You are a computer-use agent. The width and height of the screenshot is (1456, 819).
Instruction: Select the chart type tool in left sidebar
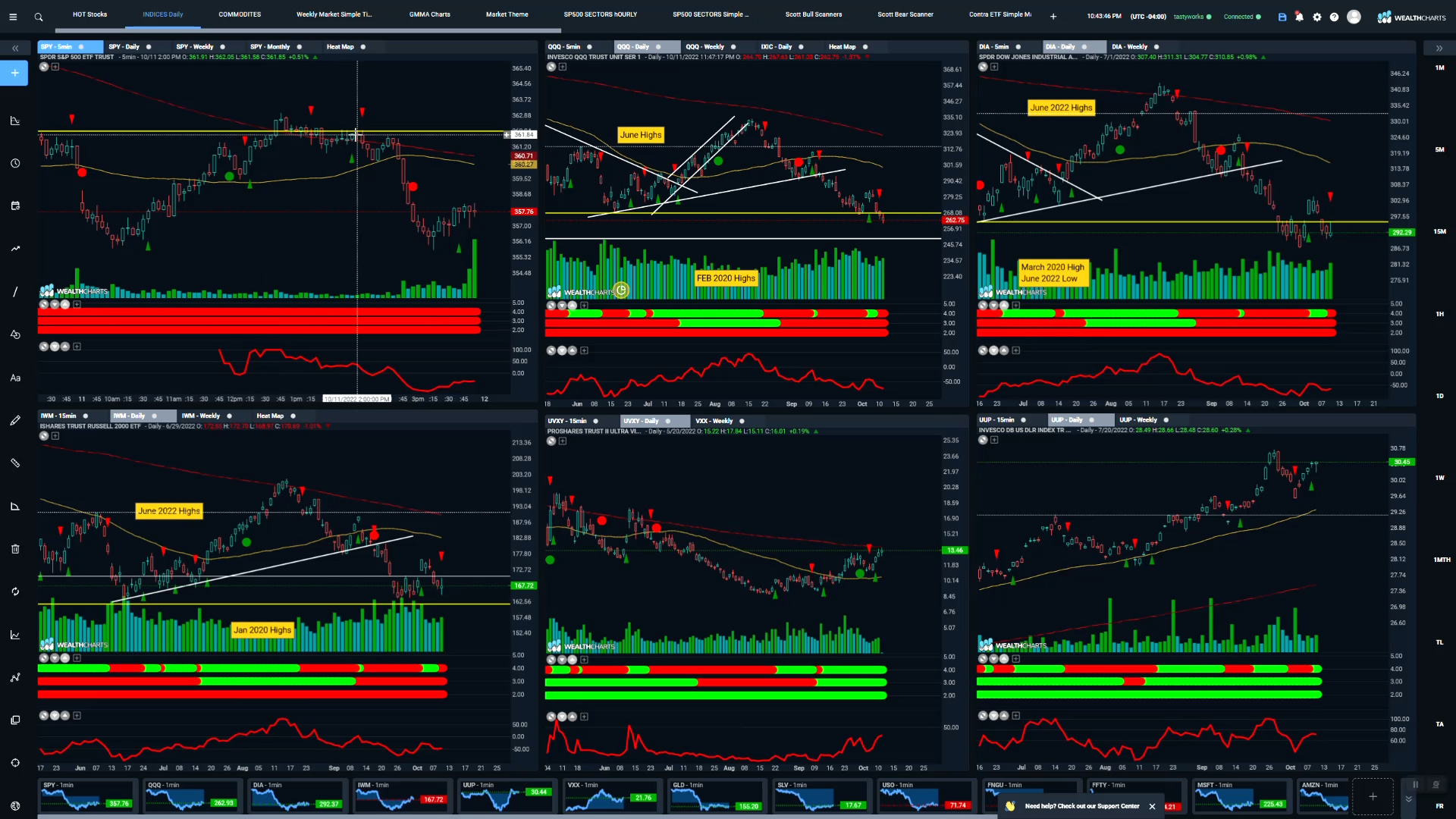tap(14, 121)
